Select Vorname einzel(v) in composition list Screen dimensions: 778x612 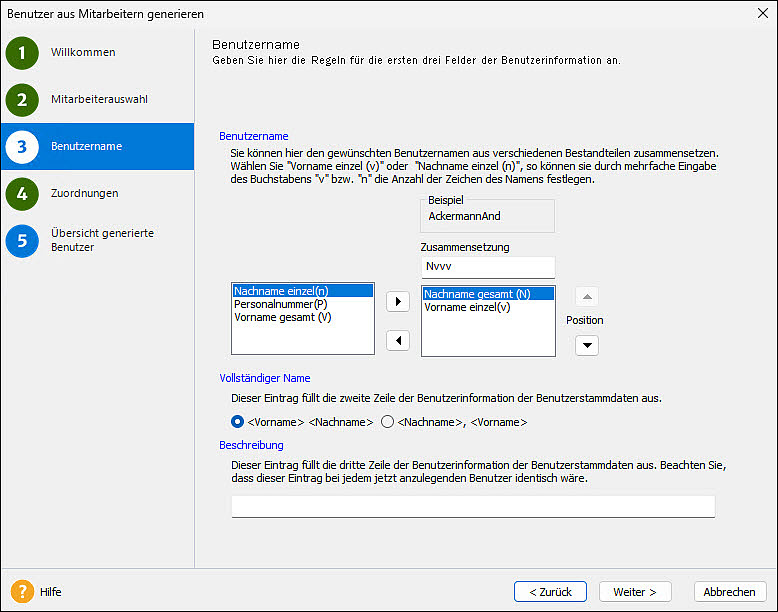tap(467, 307)
